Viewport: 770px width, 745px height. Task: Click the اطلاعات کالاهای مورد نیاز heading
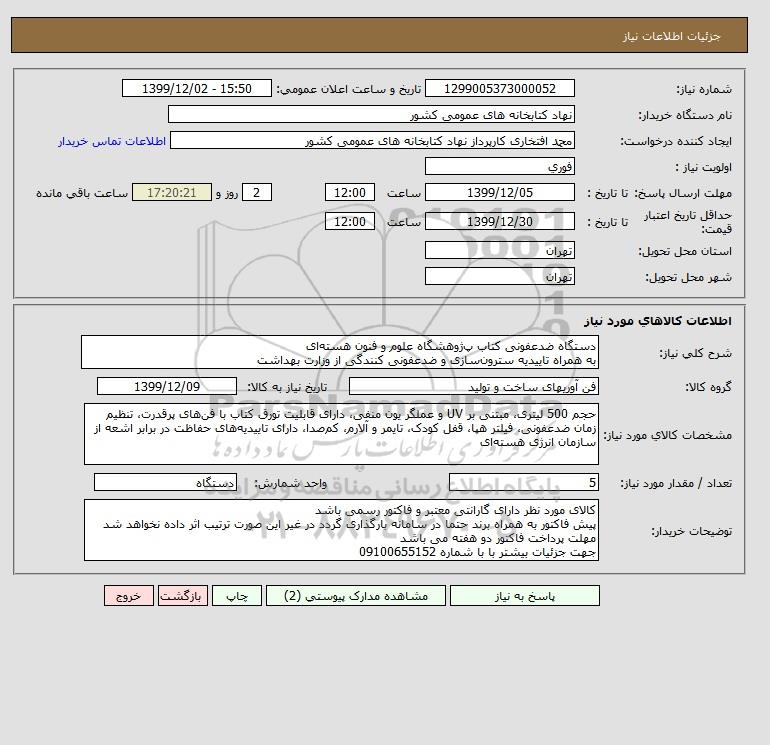point(658,321)
